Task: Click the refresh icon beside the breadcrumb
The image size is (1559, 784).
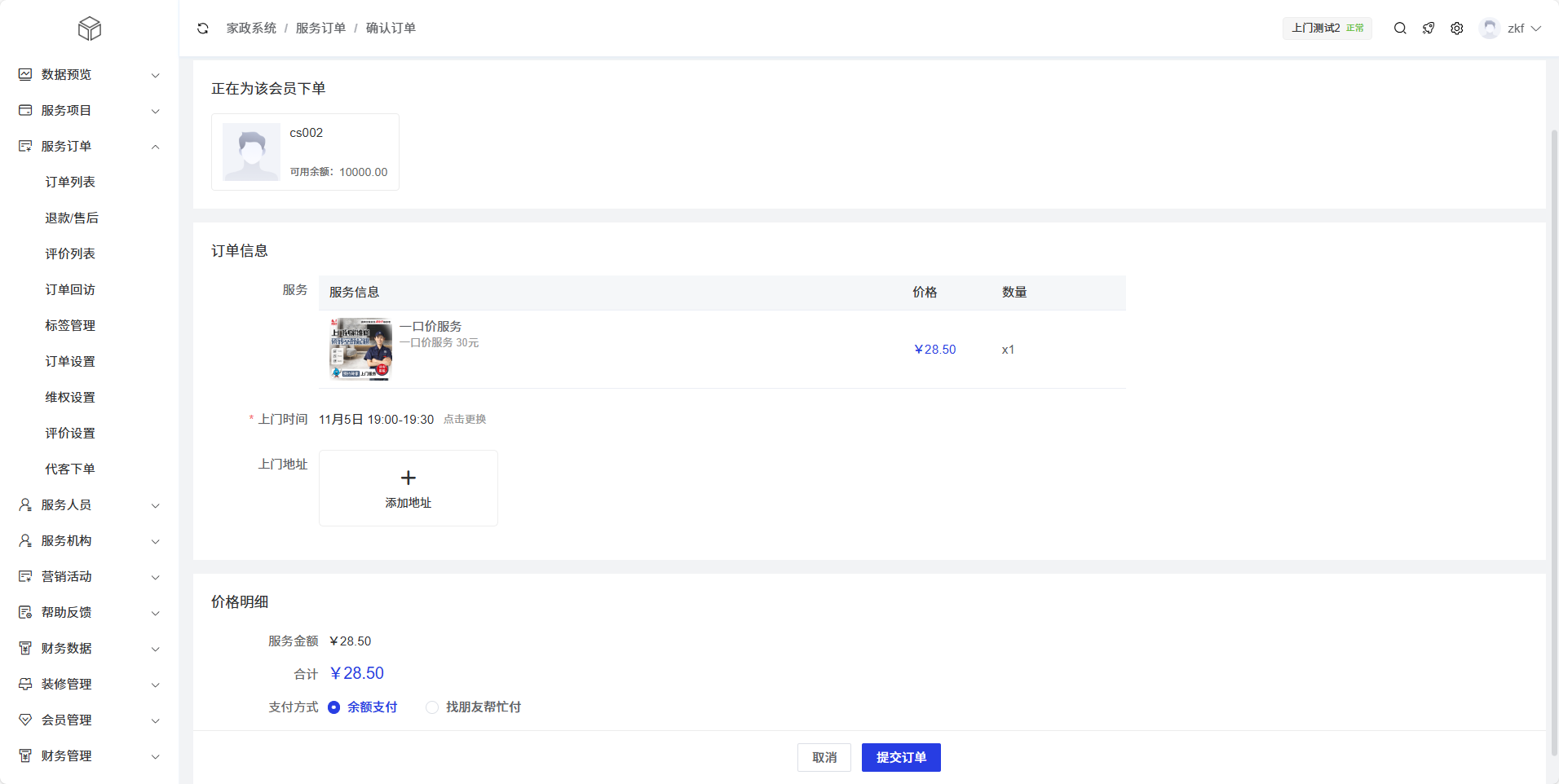Action: [203, 29]
